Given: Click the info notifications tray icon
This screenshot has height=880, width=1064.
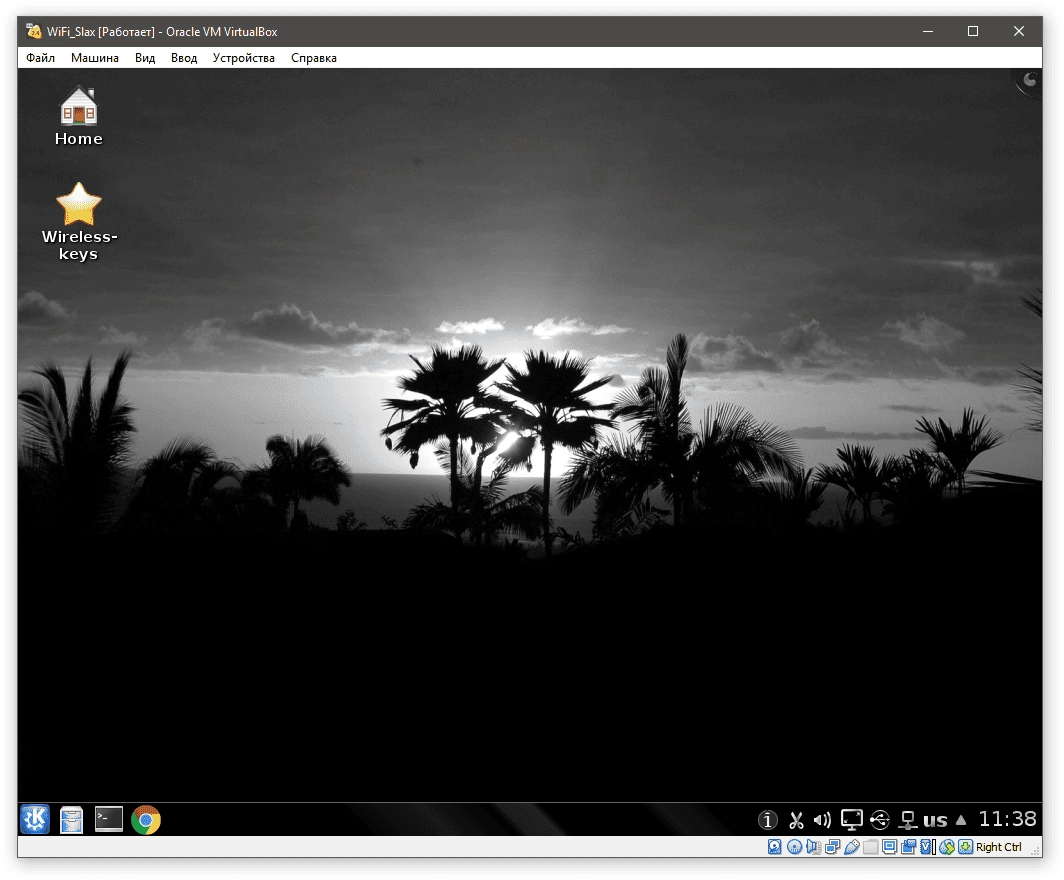Looking at the screenshot, I should (x=767, y=820).
